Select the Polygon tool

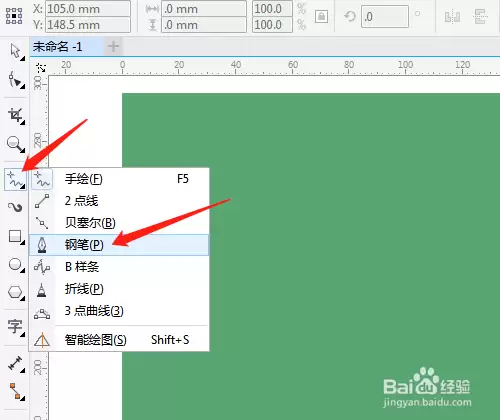coord(15,293)
